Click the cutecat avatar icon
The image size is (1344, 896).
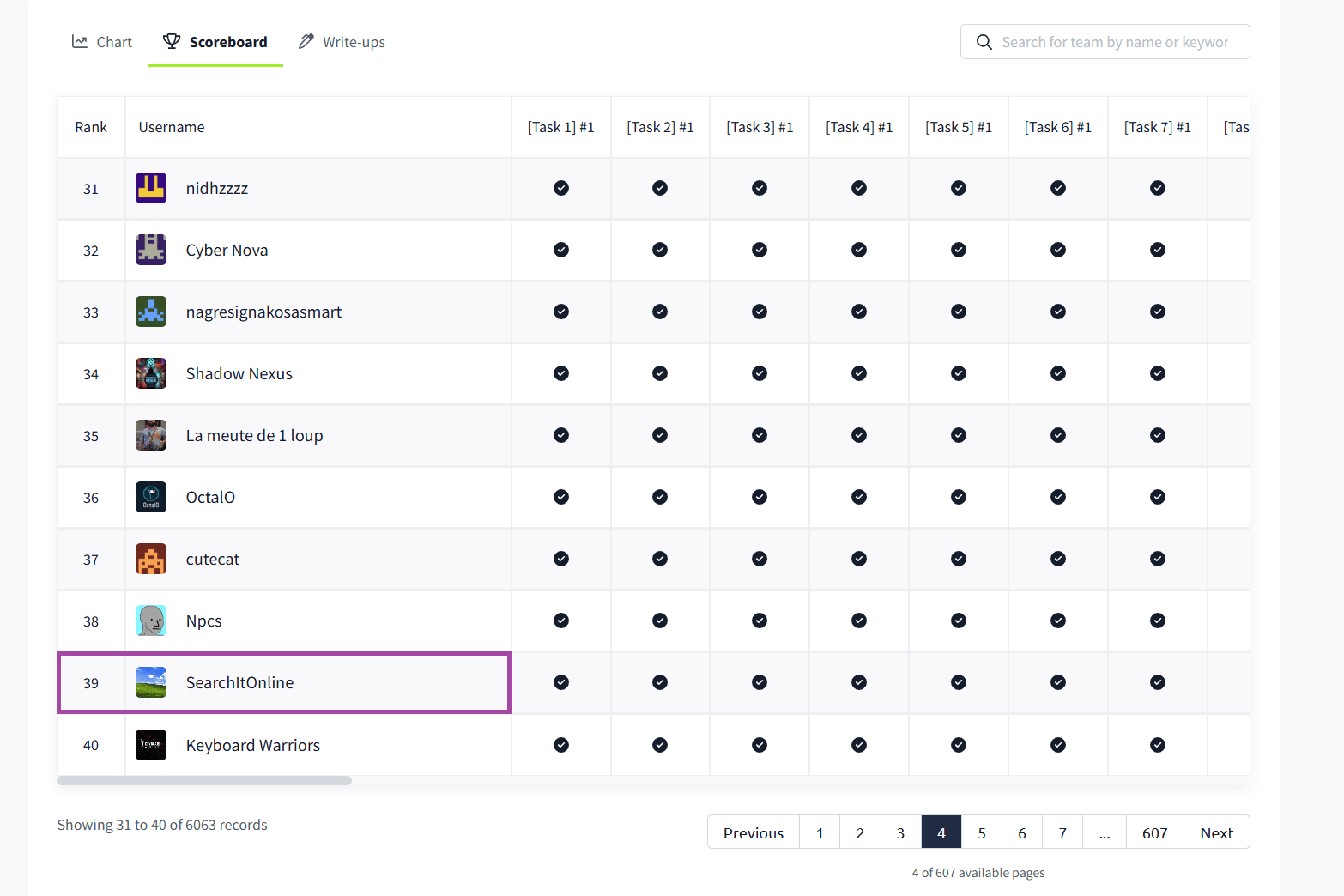(151, 559)
